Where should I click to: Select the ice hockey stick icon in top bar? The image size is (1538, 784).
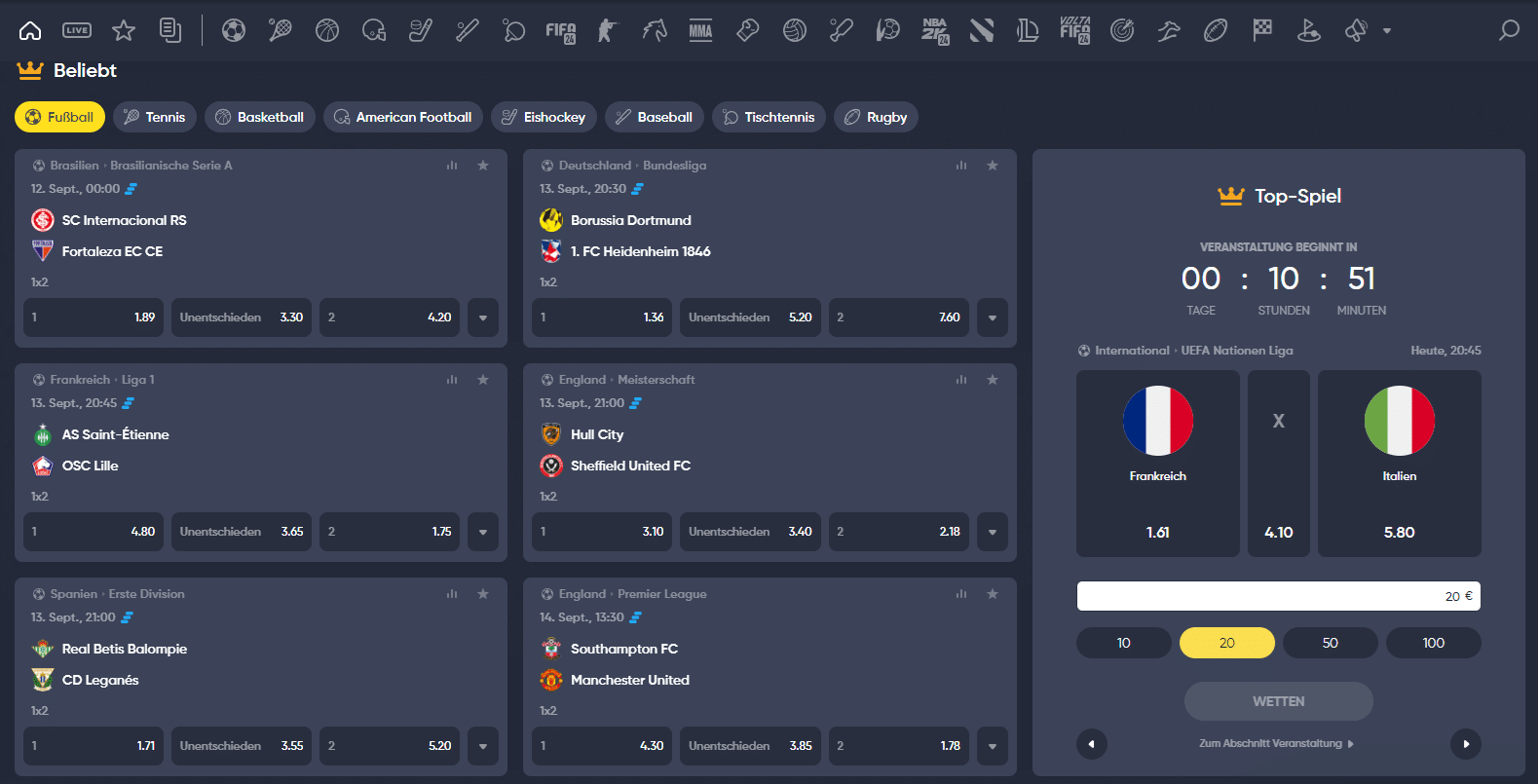coord(421,31)
